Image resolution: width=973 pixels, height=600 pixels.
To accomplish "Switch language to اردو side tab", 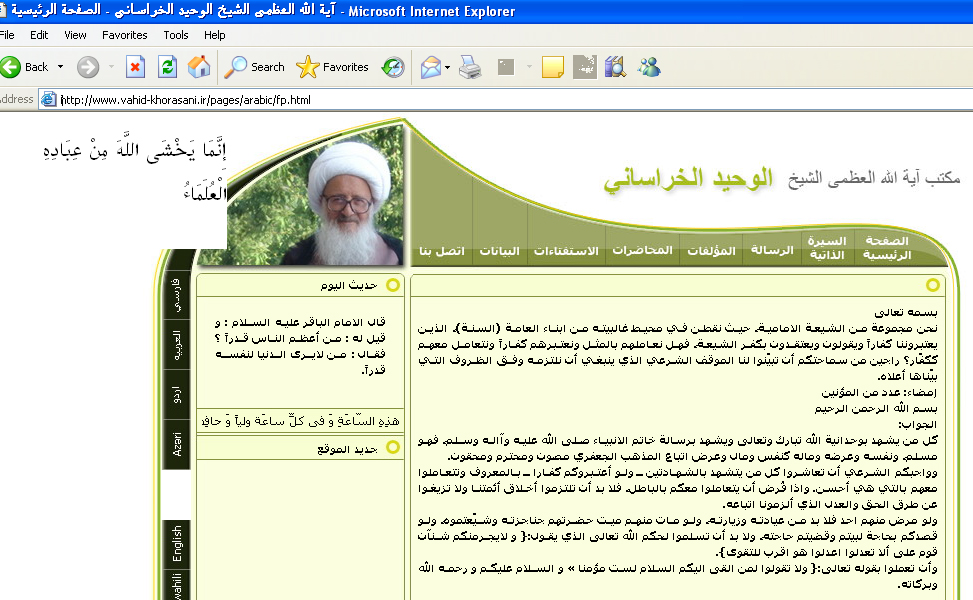I will [177, 395].
